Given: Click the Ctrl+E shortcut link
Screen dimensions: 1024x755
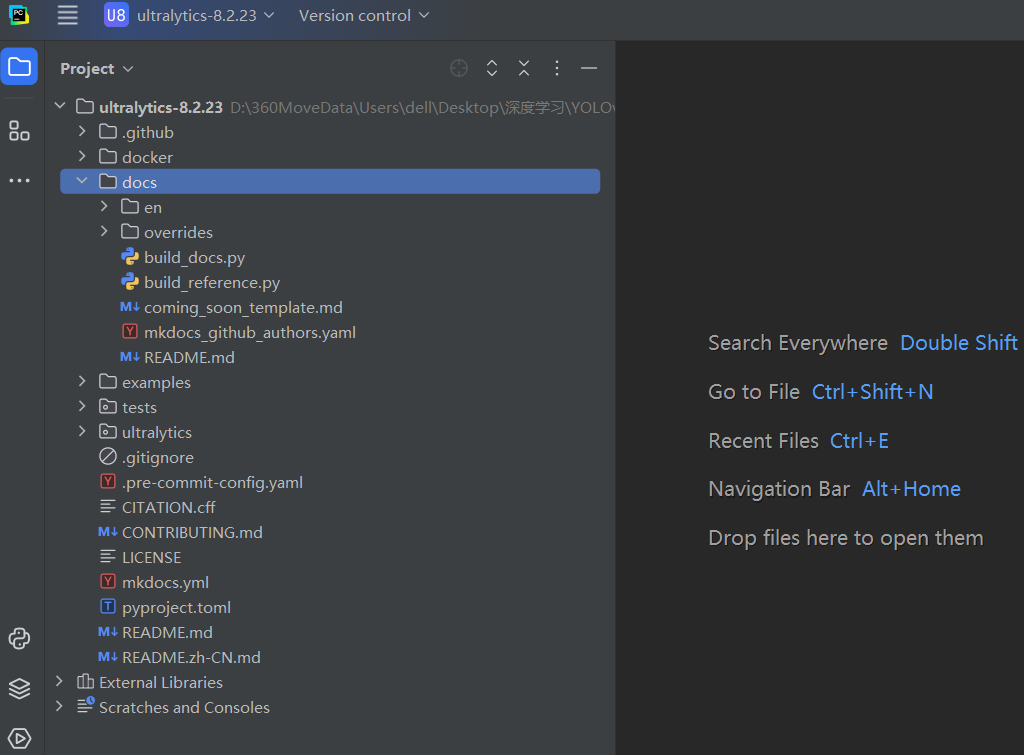Looking at the screenshot, I should 859,441.
